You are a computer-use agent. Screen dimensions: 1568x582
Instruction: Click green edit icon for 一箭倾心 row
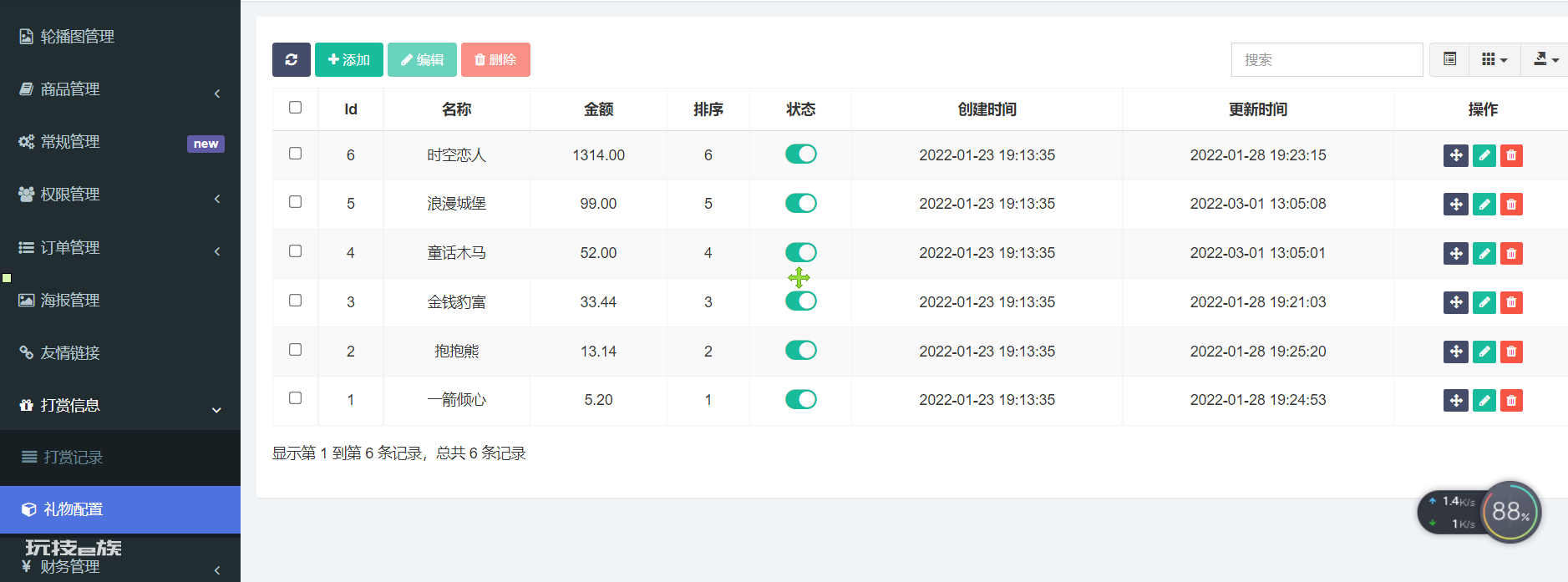click(1484, 400)
